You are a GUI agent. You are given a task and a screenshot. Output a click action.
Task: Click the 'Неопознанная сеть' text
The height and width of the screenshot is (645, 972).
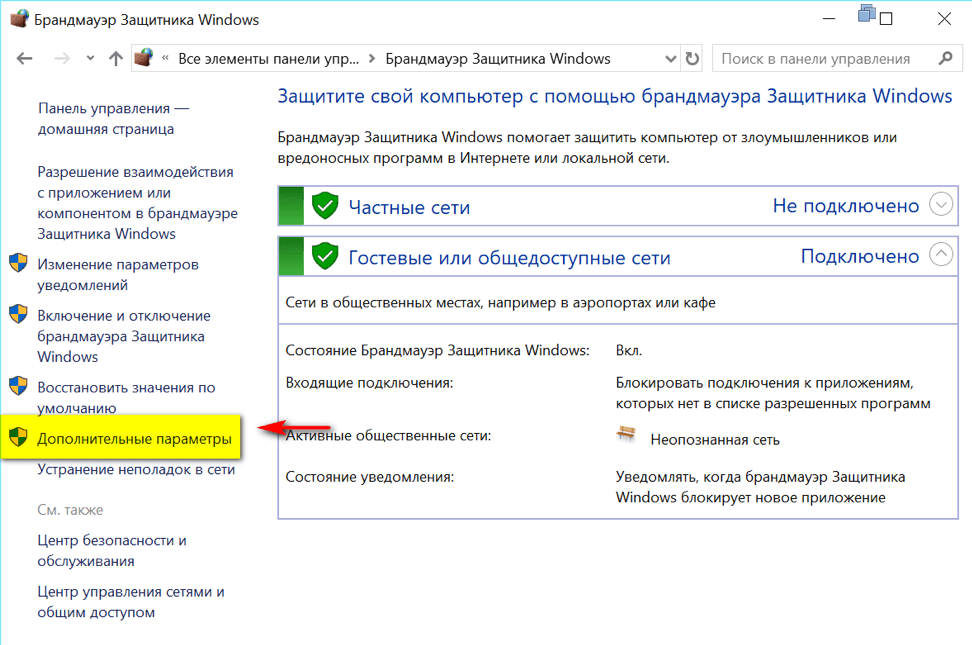(x=715, y=440)
